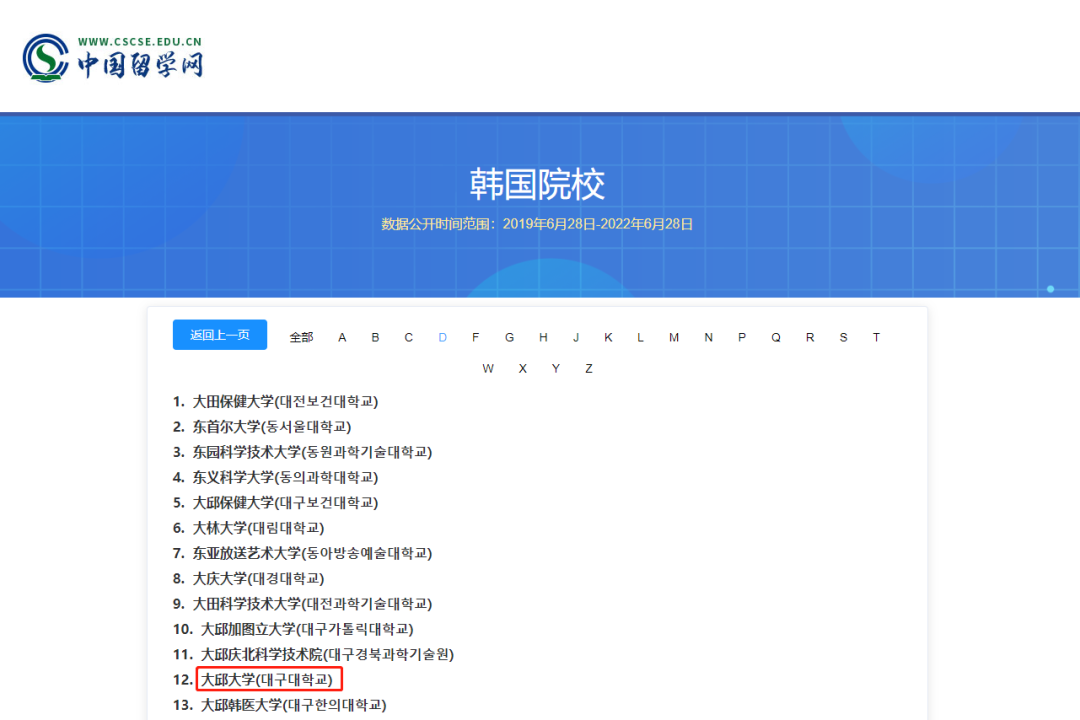This screenshot has height=720, width=1080.
Task: Click the 返回上一页 button
Action: tap(220, 335)
